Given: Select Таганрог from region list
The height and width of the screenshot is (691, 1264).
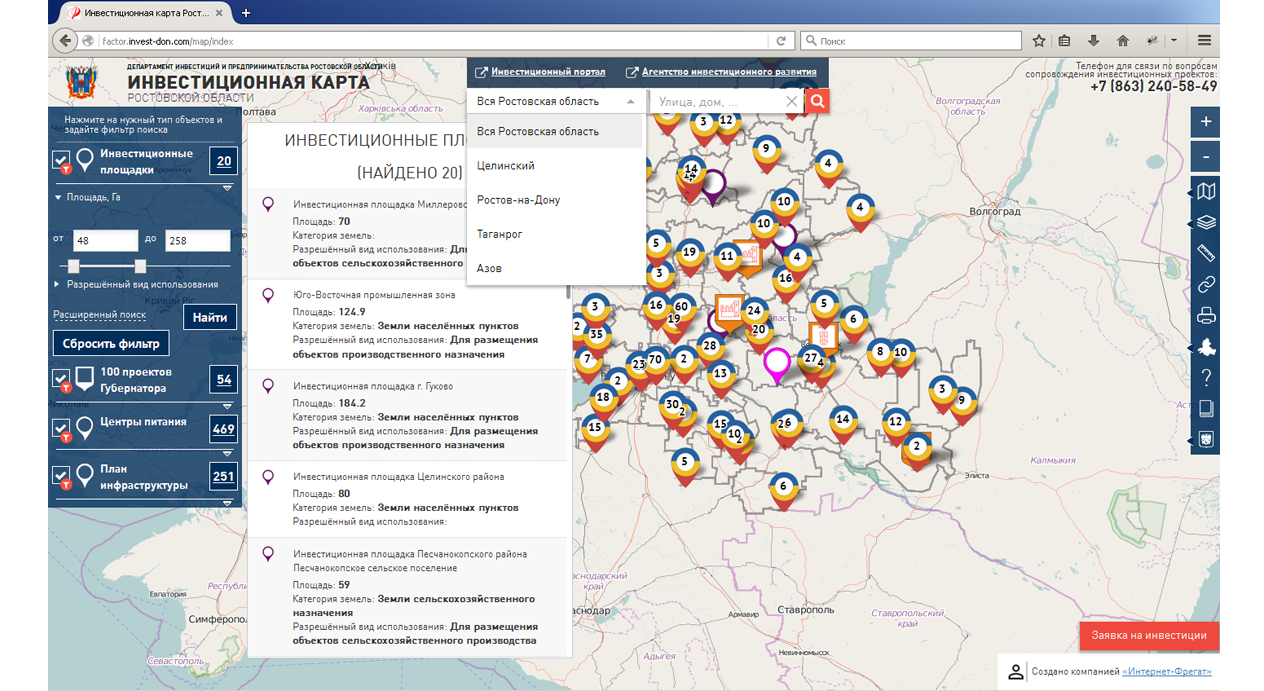Looking at the screenshot, I should [x=556, y=234].
